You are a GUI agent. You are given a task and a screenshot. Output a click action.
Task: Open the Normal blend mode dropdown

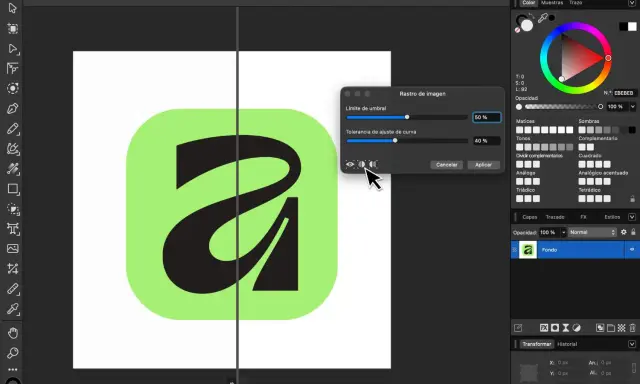tap(592, 232)
